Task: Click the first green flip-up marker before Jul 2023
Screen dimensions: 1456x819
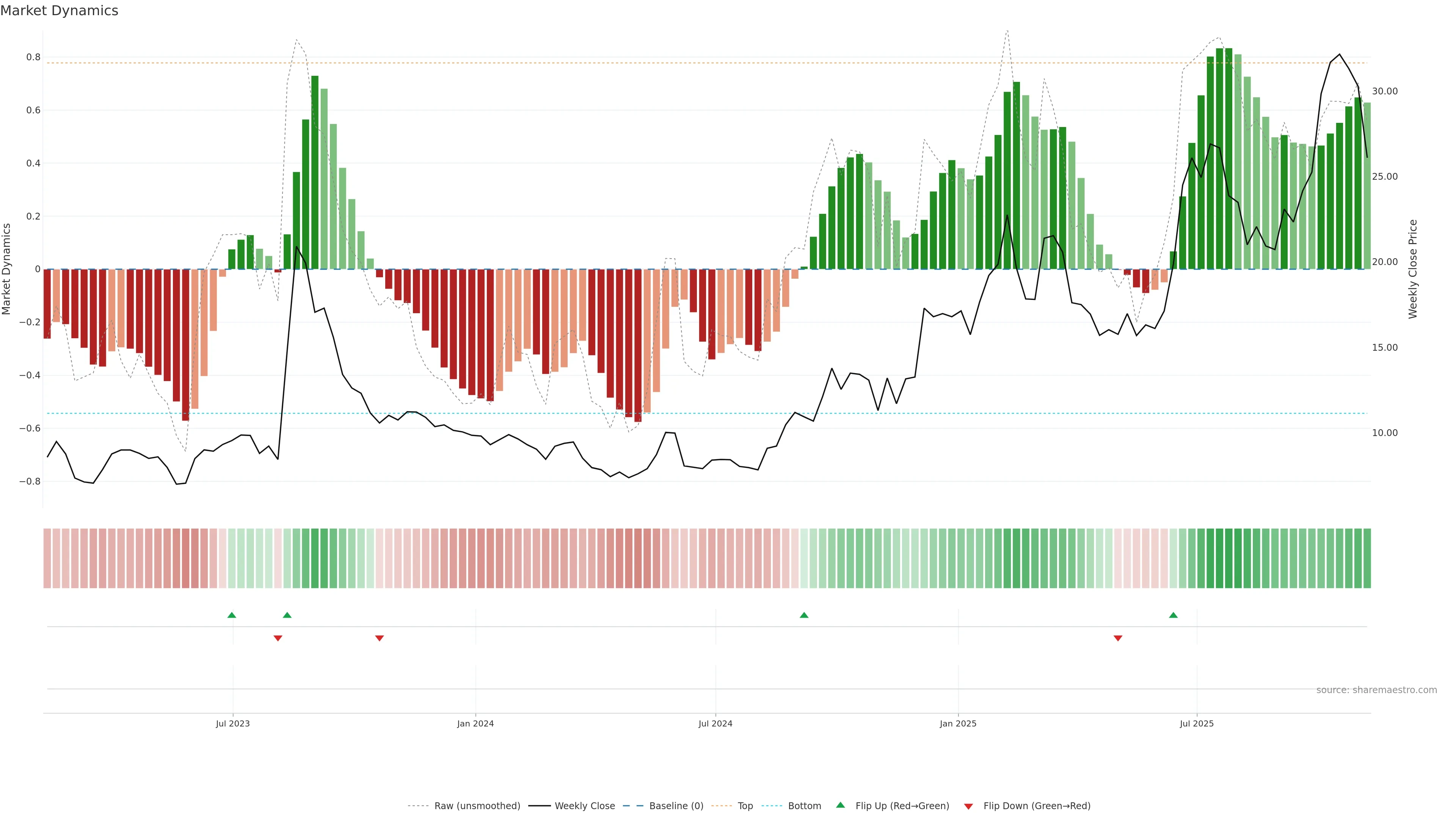Action: [x=232, y=615]
